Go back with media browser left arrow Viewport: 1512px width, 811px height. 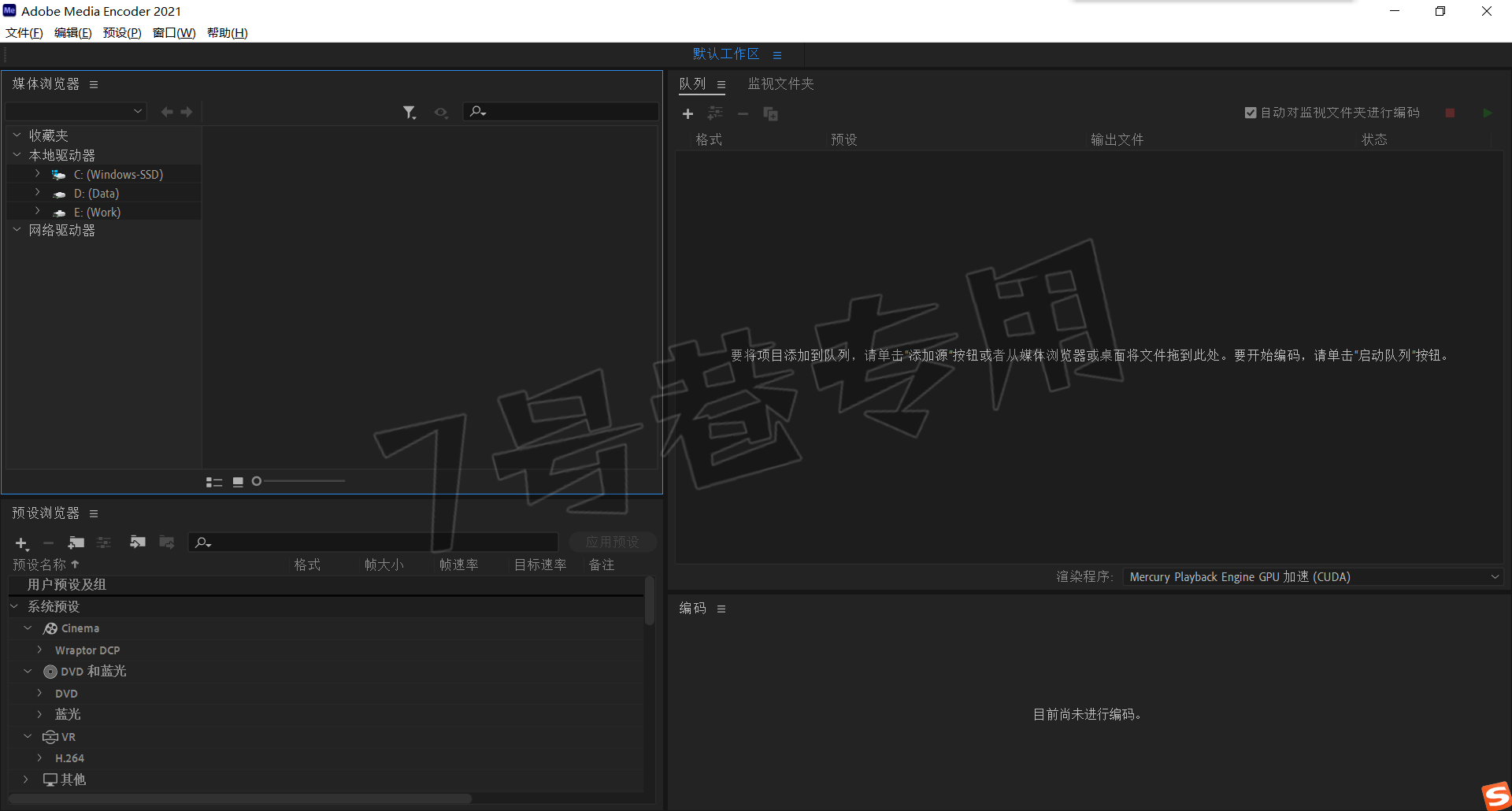(167, 112)
